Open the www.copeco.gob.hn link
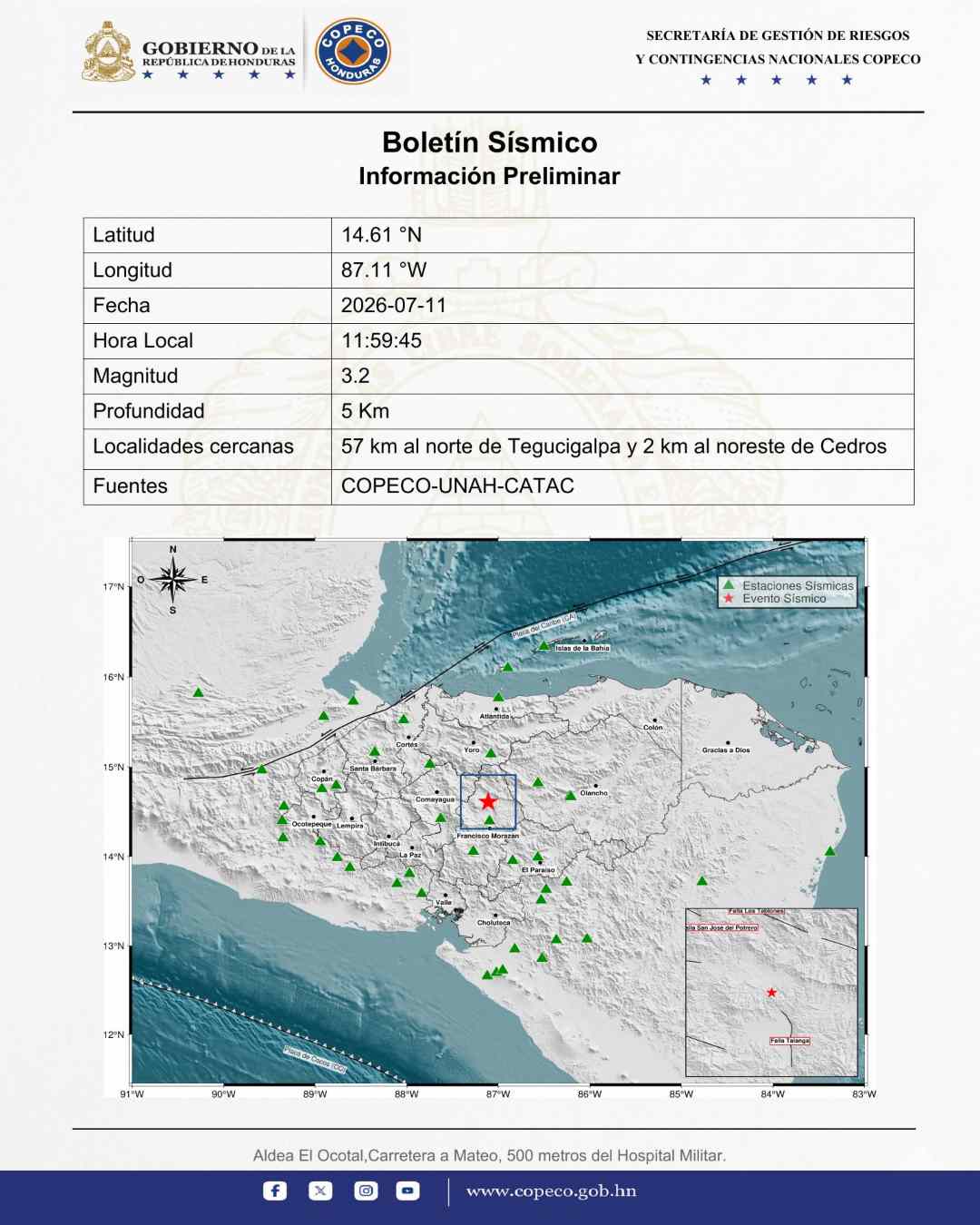The height and width of the screenshot is (1225, 980). tap(551, 1191)
